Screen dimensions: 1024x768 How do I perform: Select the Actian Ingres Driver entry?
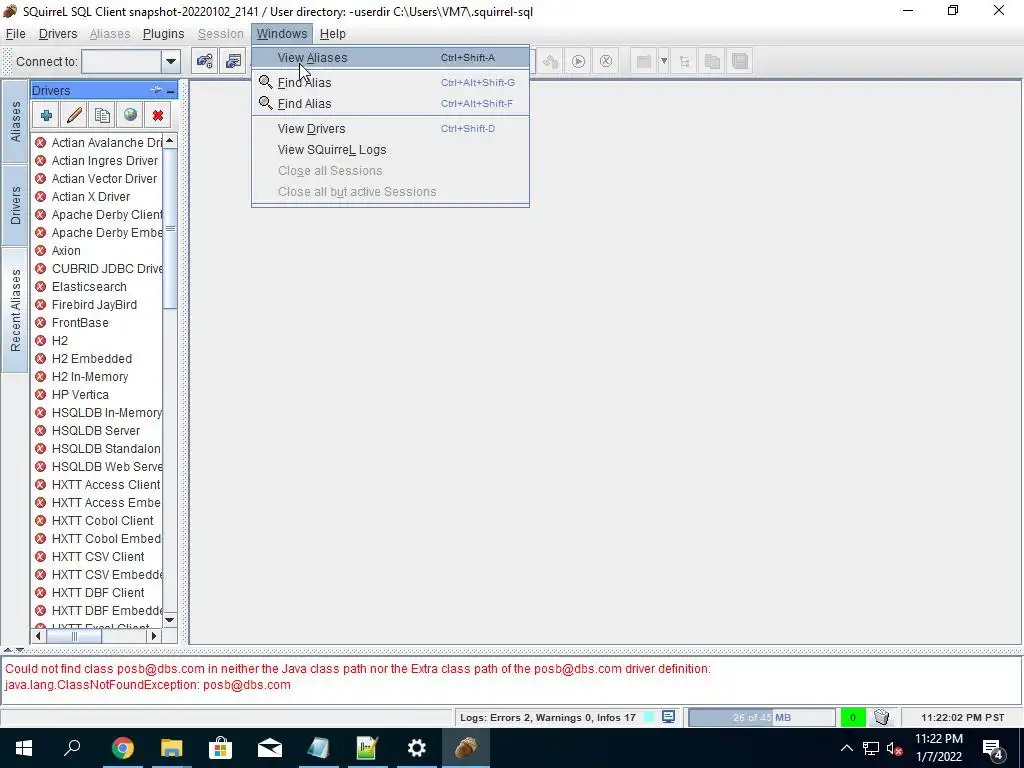[x=97, y=161]
